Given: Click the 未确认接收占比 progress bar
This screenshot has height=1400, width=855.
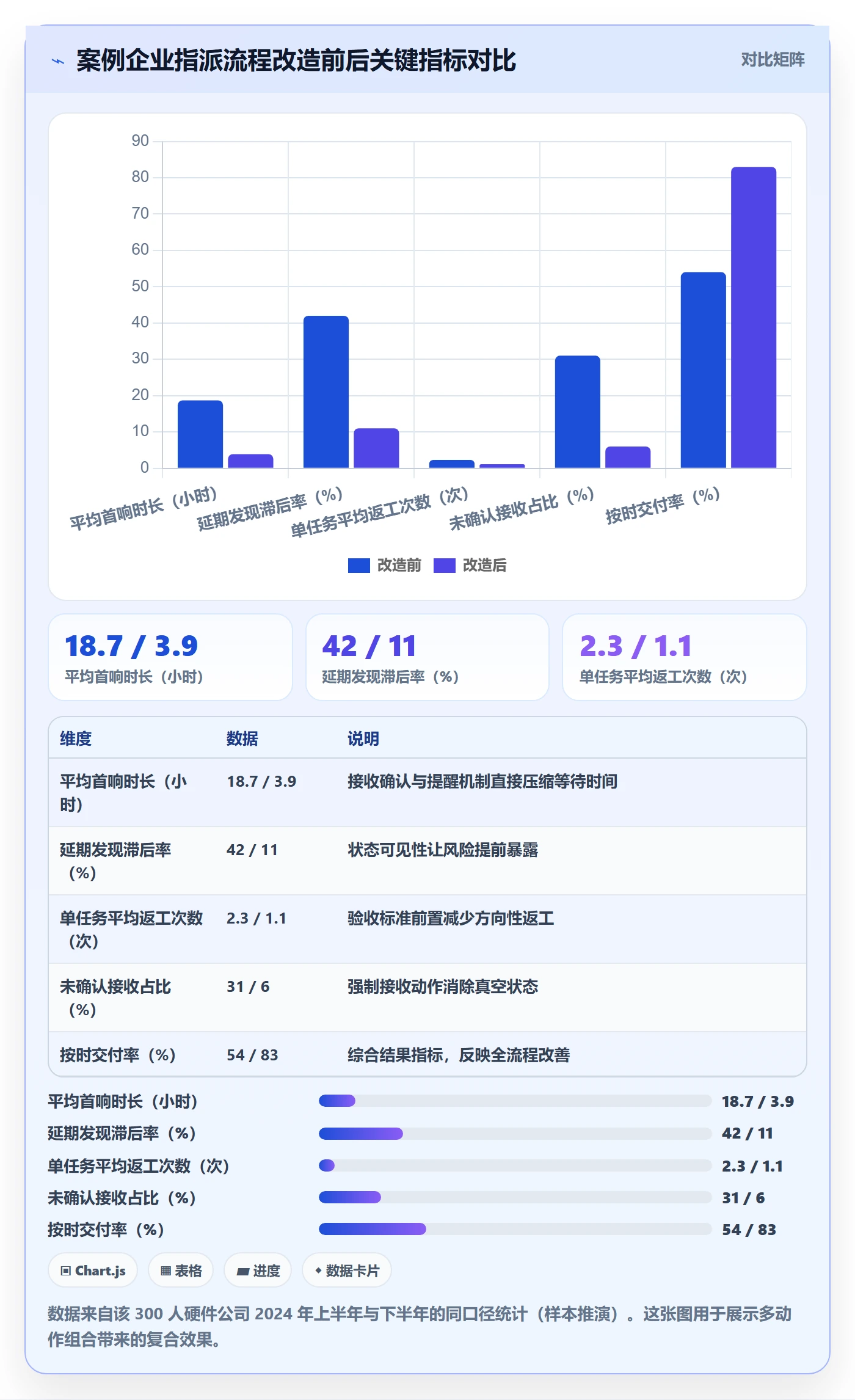Looking at the screenshot, I should pos(515,1197).
